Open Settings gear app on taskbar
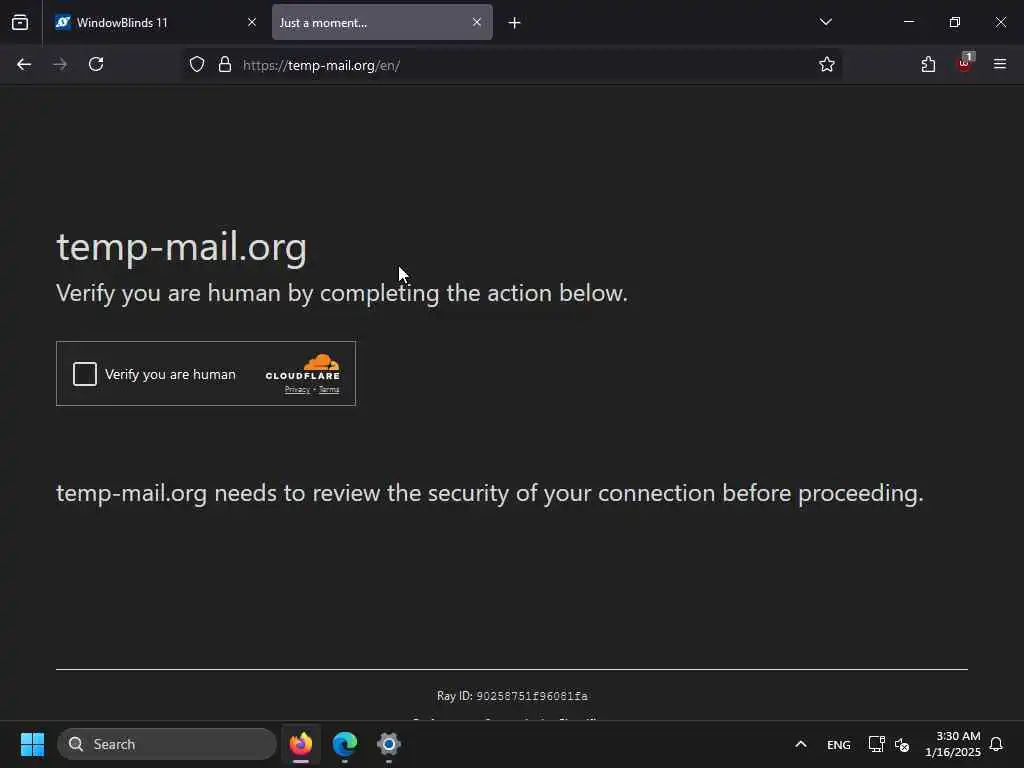1024x768 pixels. pyautogui.click(x=389, y=744)
